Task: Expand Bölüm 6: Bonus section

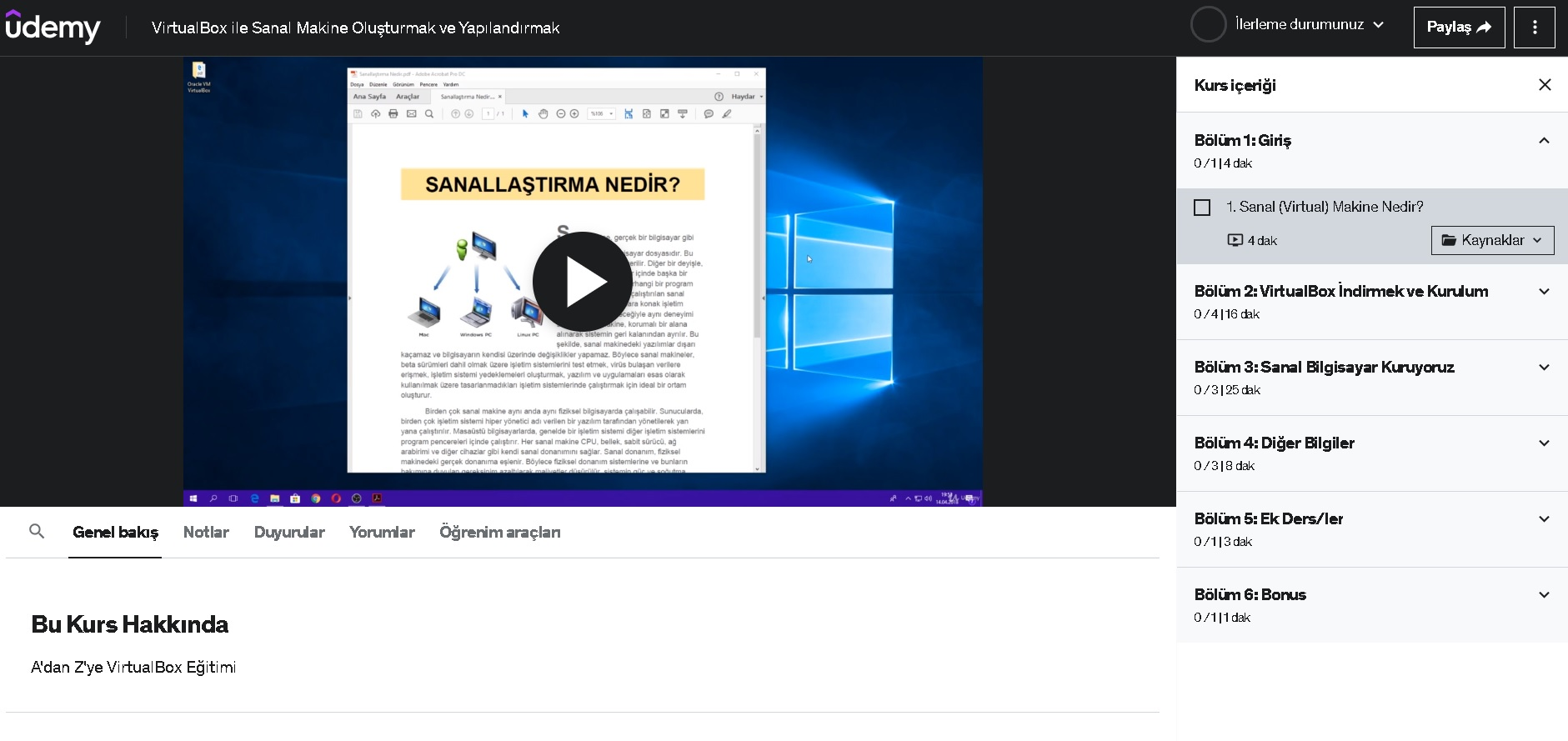Action: pyautogui.click(x=1372, y=605)
